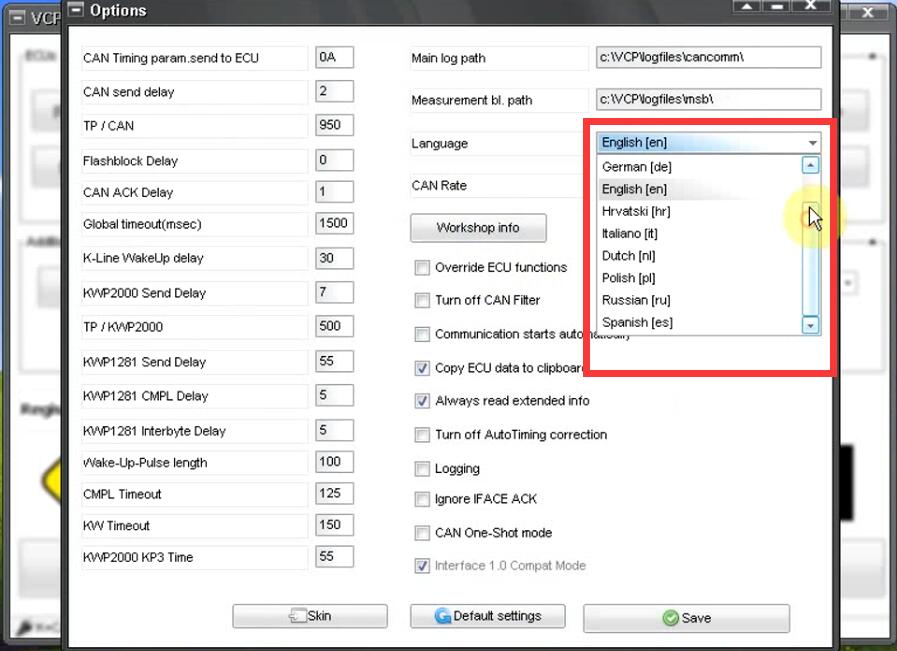Enable the Logging checkbox

click(422, 469)
